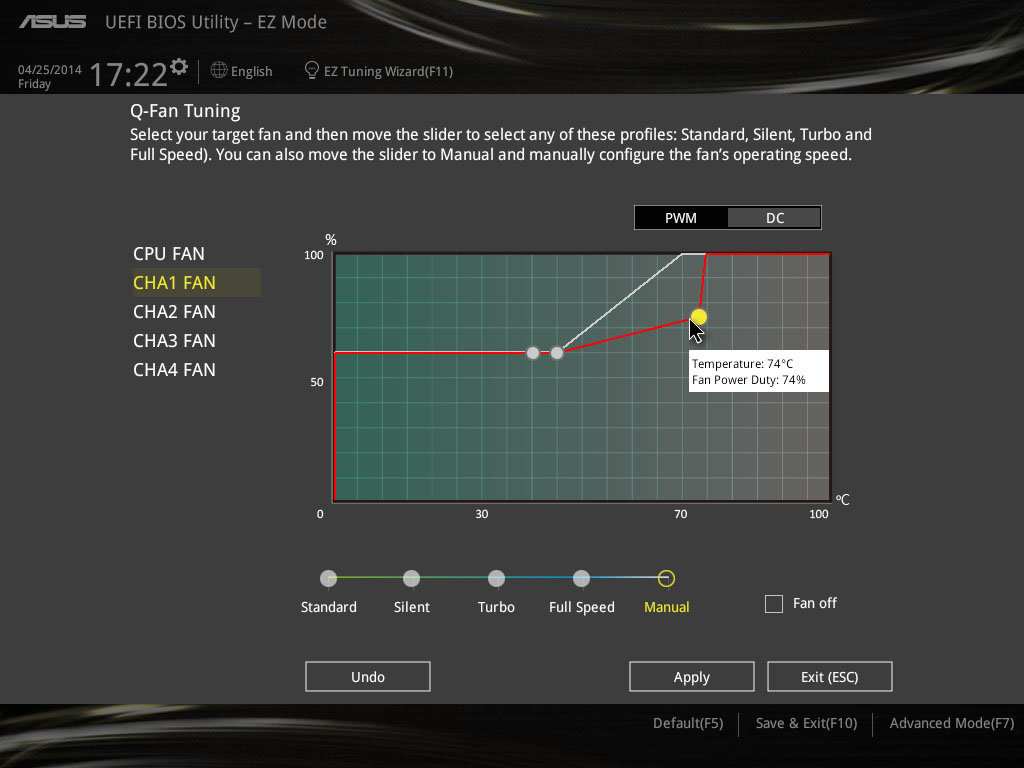
Task: Switch fan control to PWM mode
Action: coord(681,218)
